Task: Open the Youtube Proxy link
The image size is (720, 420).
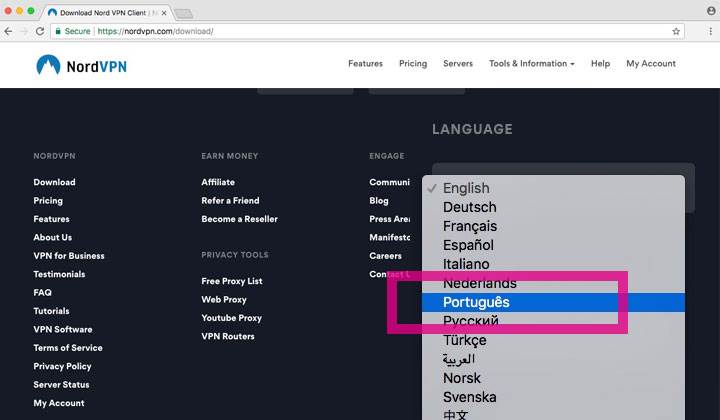Action: pos(231,318)
